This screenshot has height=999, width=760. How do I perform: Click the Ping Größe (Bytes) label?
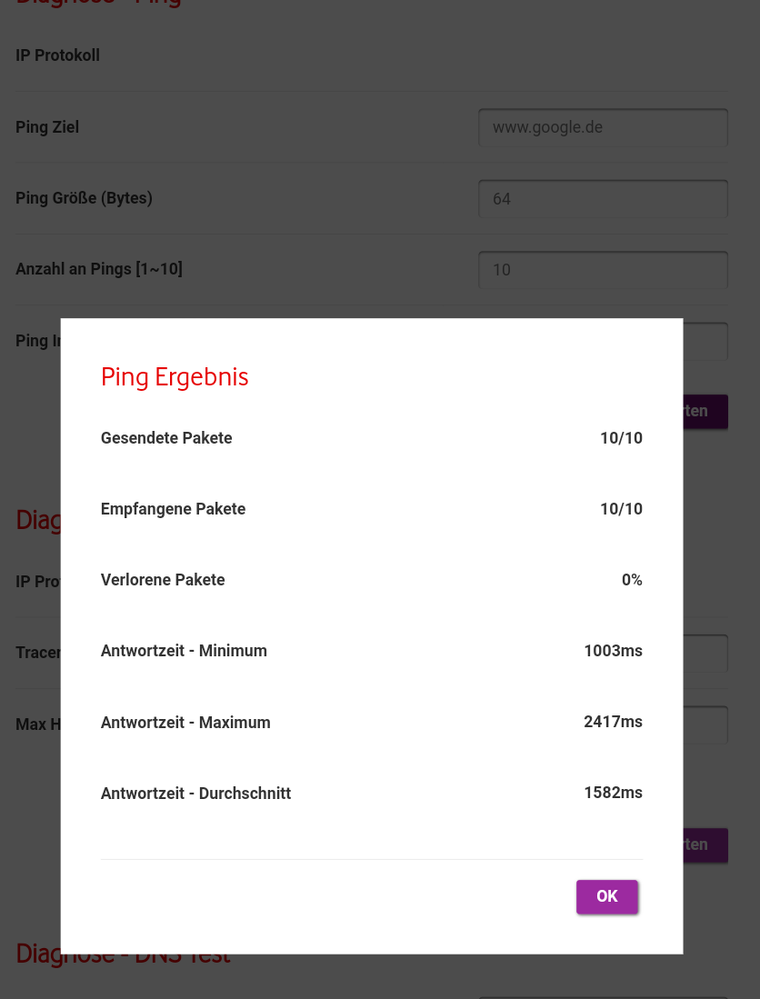84,198
